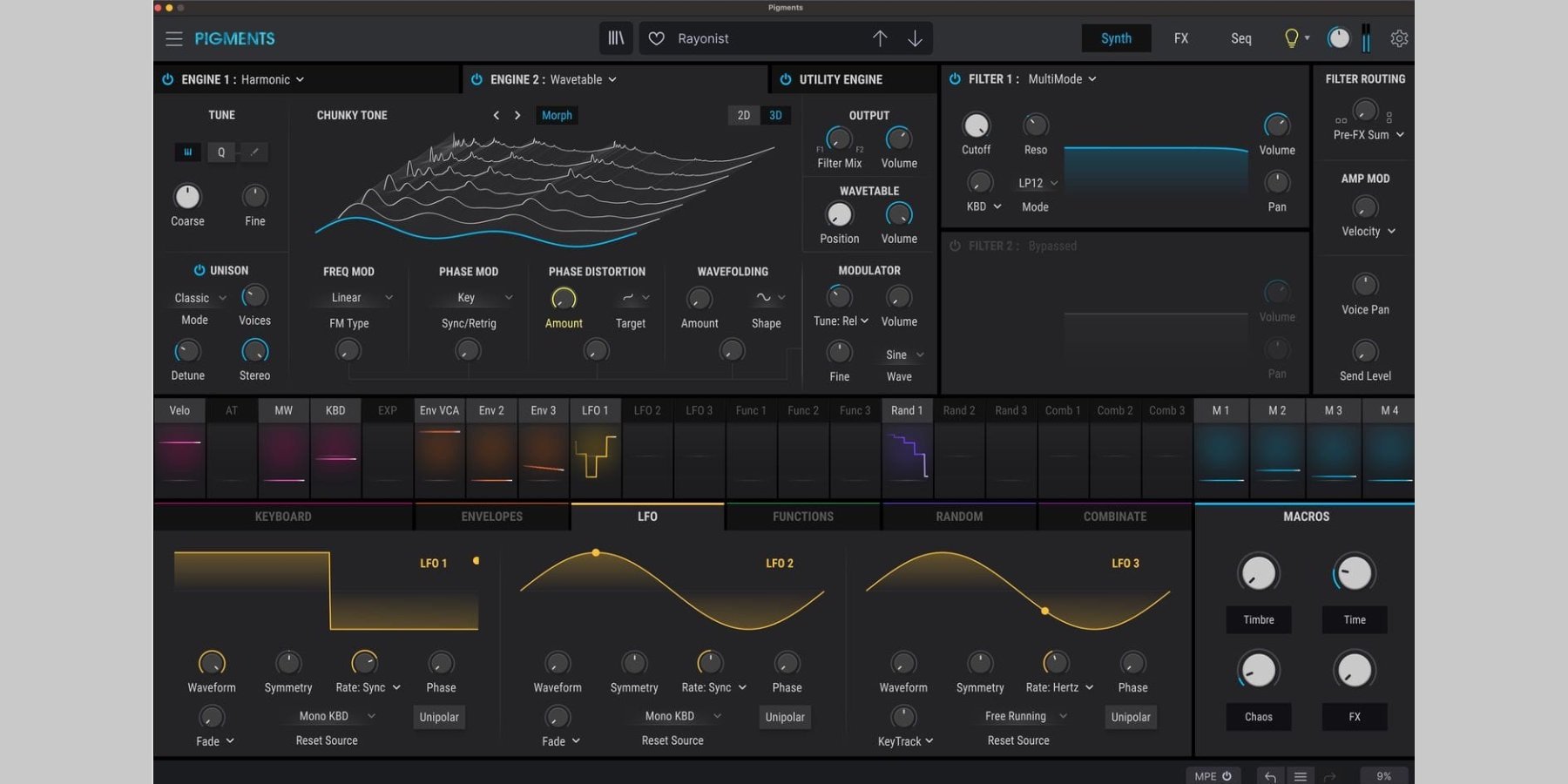The height and width of the screenshot is (784, 1568).
Task: Open the sound design tips lightbulb
Action: point(1292,38)
